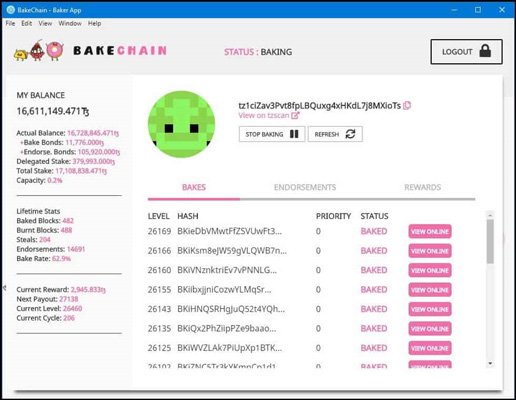Open the Window menu
The width and height of the screenshot is (516, 400).
[x=70, y=23]
